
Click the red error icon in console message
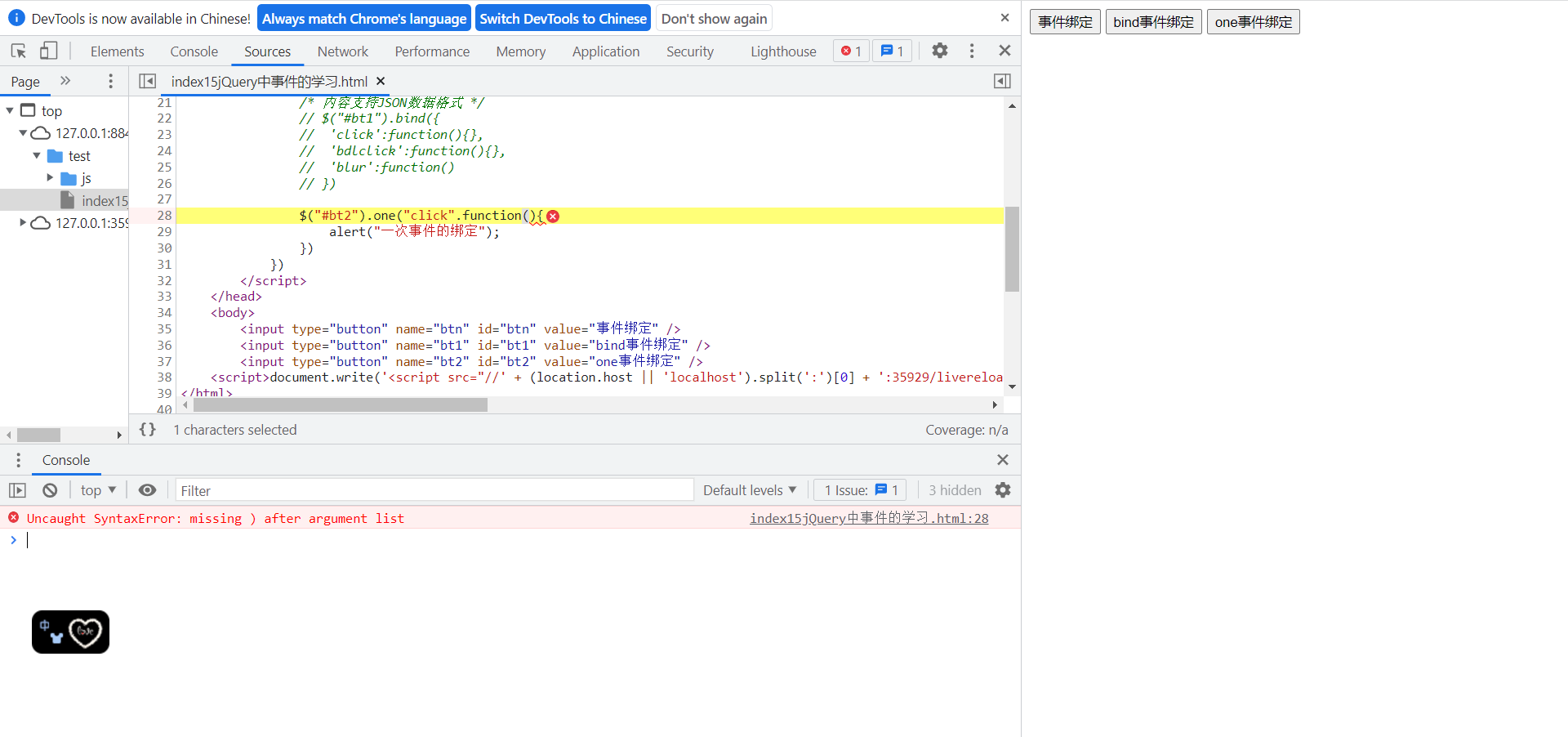click(x=13, y=517)
